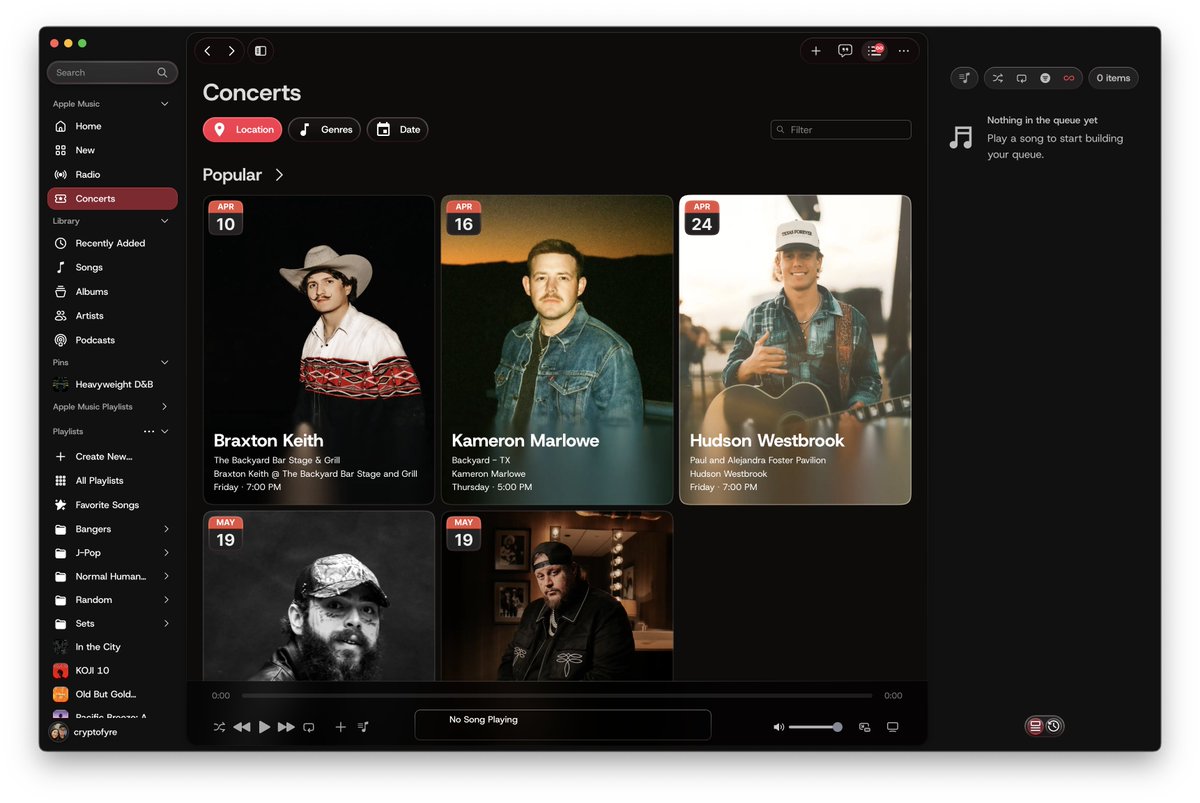Collapse the Library section
The image size is (1200, 803).
coord(165,221)
